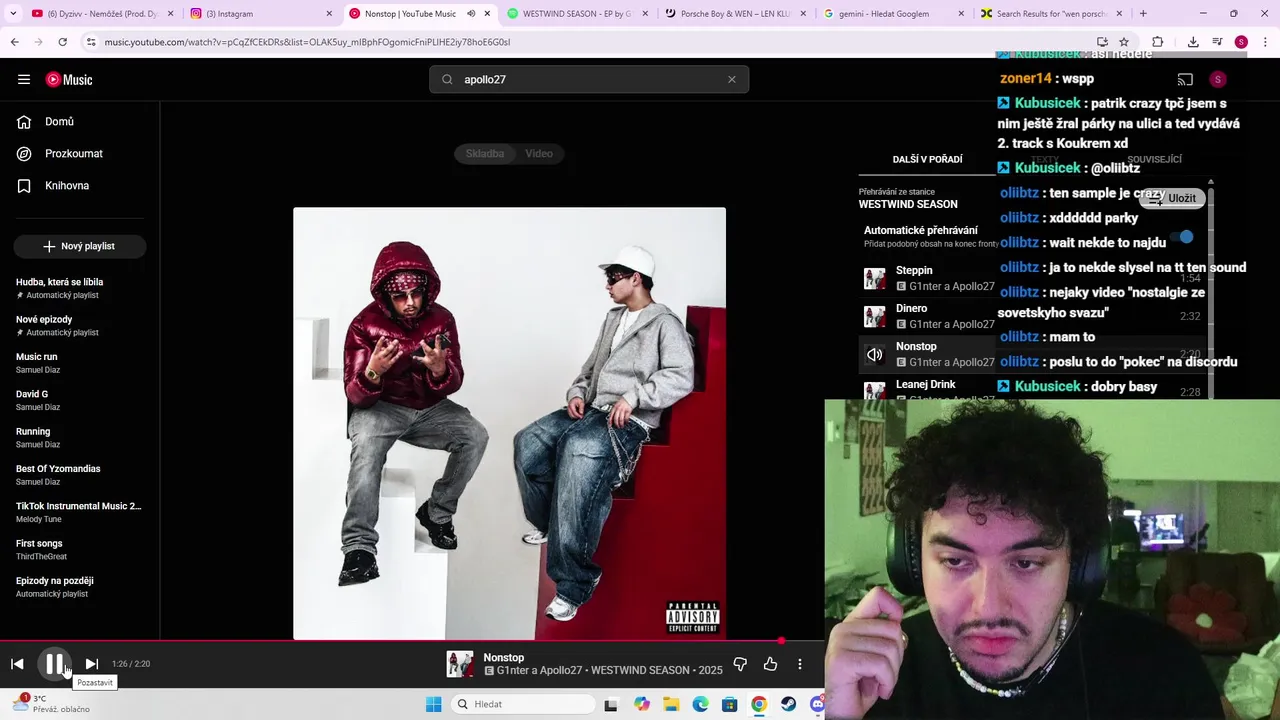Switch to the Instagram tab
This screenshot has height=720, width=1280.
(262, 14)
